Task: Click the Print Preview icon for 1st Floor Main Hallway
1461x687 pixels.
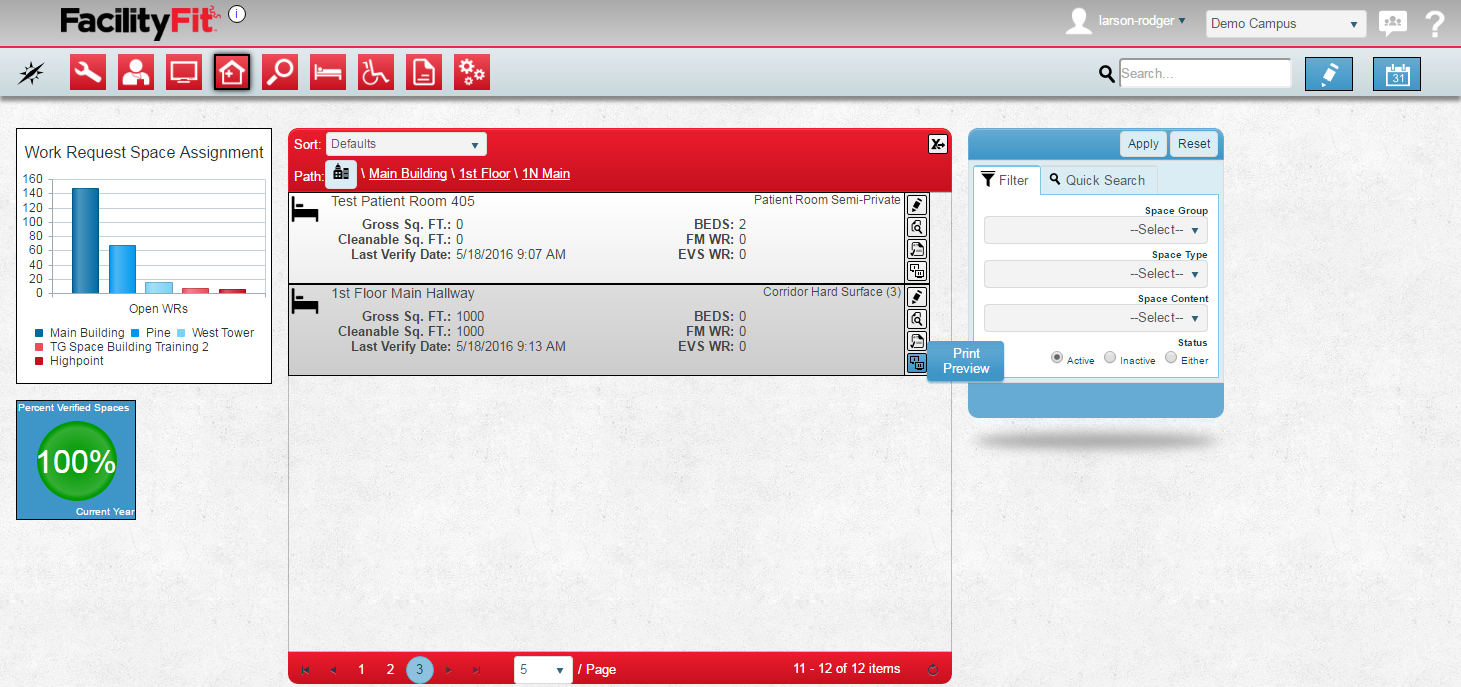Action: (916, 363)
